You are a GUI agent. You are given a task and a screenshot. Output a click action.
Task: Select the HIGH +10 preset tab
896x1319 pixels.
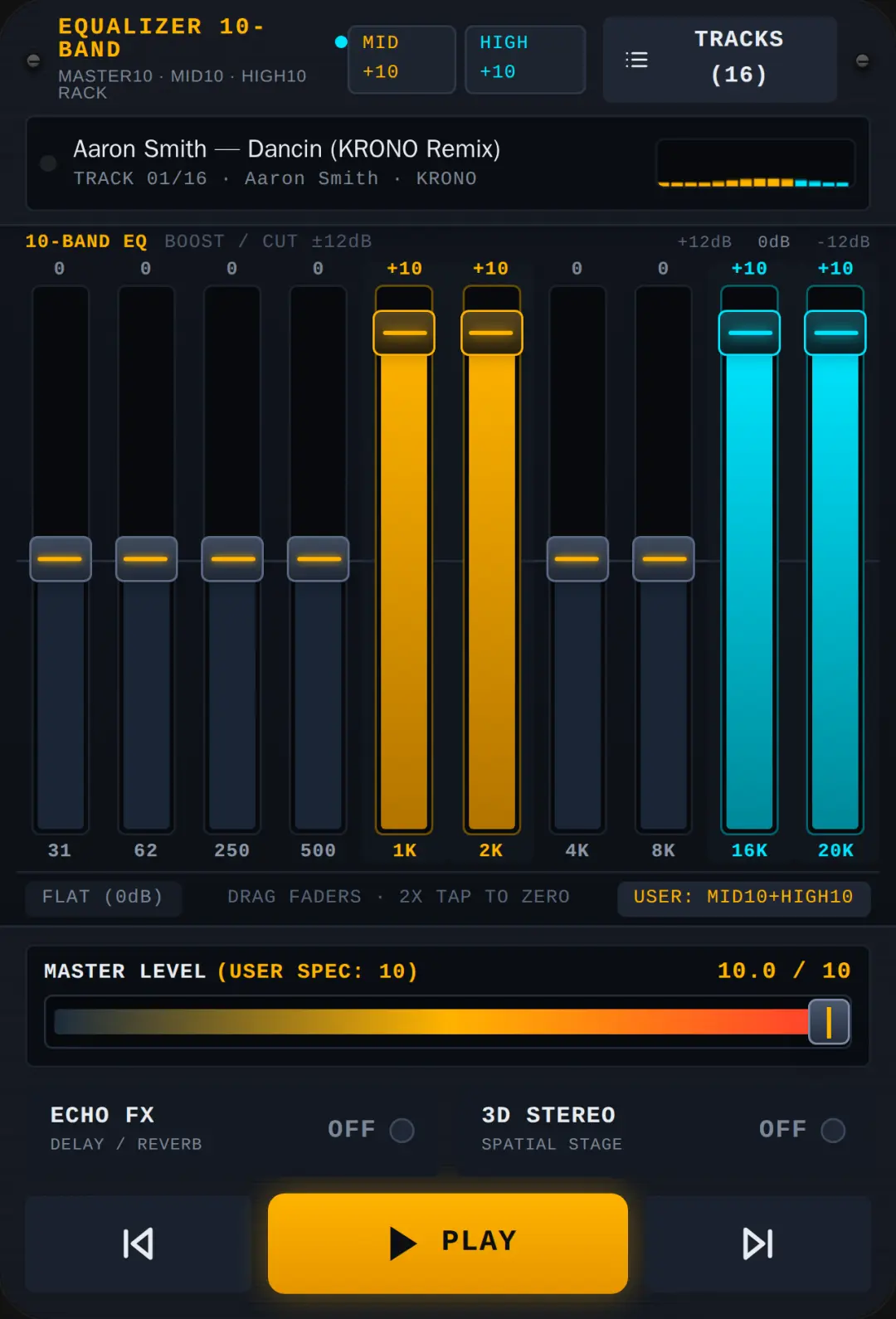[x=525, y=59]
